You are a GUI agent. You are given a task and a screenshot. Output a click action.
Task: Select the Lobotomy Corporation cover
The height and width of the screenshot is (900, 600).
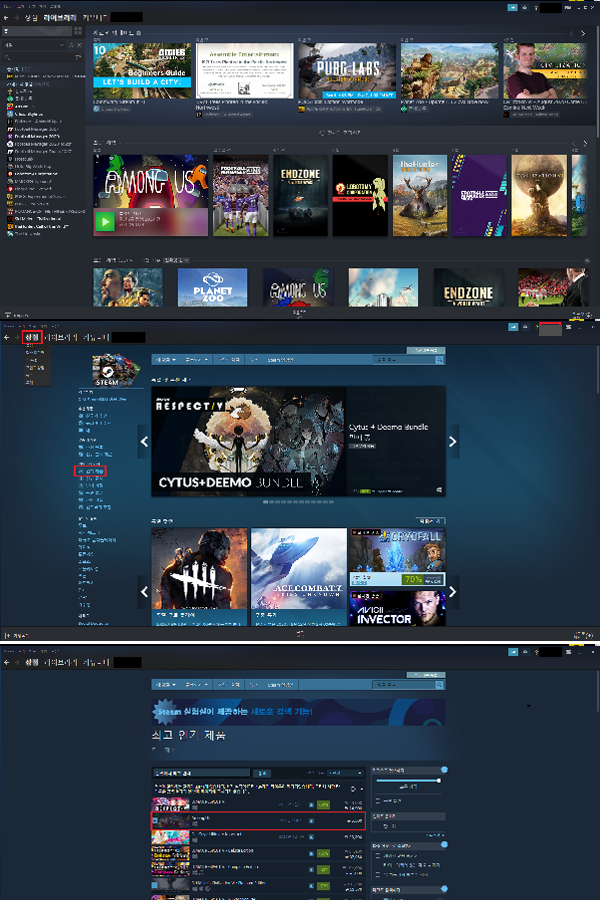tap(360, 195)
